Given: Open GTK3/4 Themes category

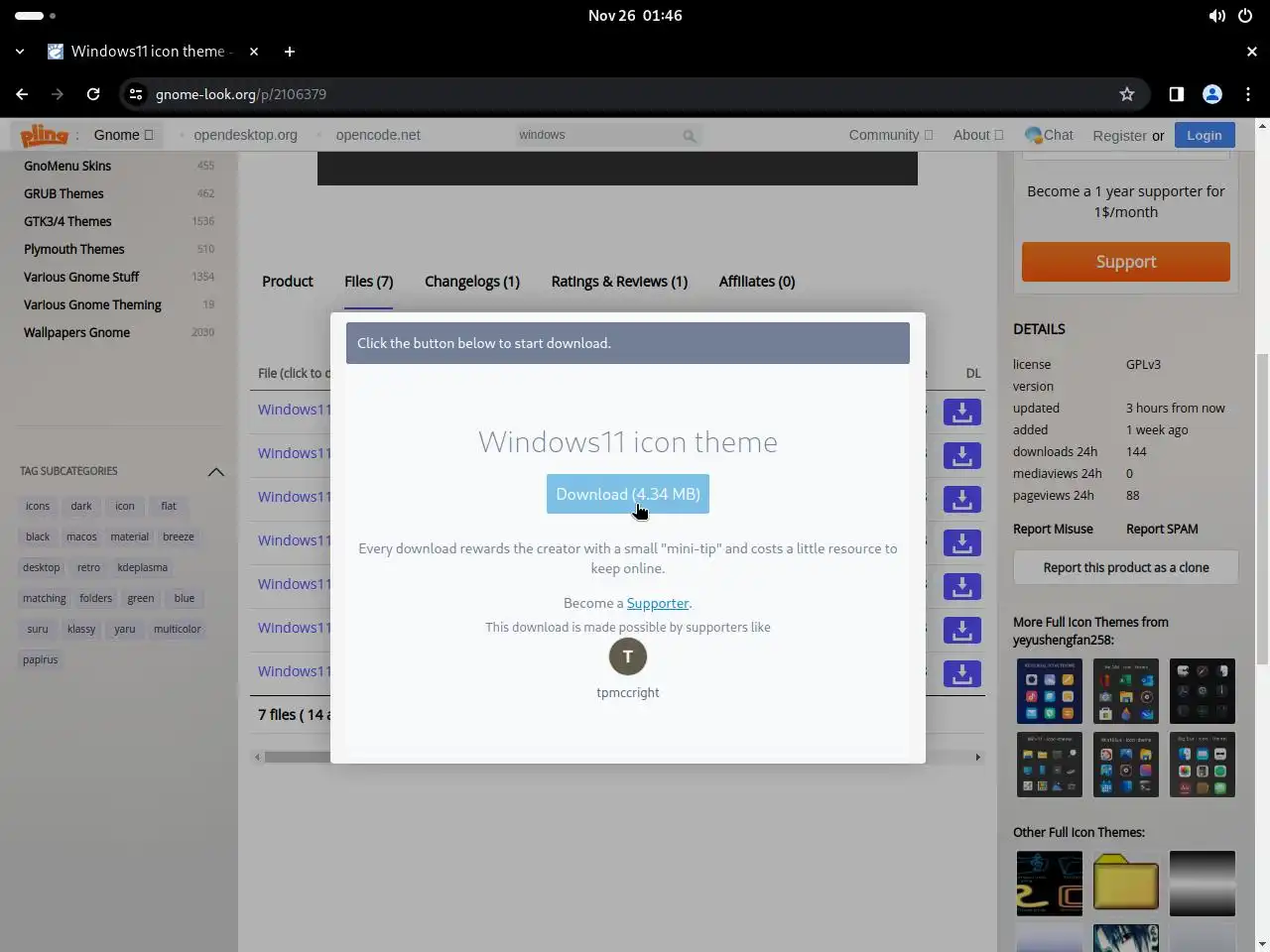Looking at the screenshot, I should coord(67,221).
